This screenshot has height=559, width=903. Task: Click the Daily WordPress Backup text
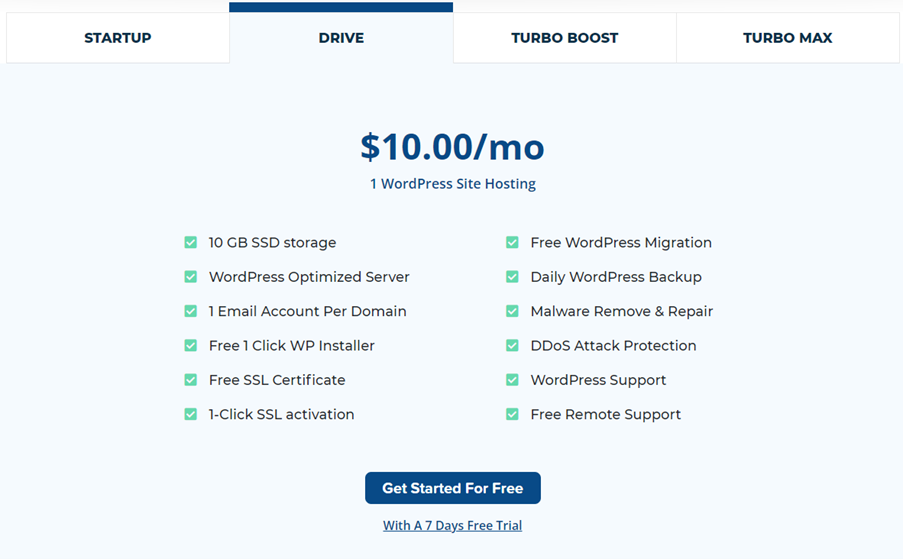(616, 277)
